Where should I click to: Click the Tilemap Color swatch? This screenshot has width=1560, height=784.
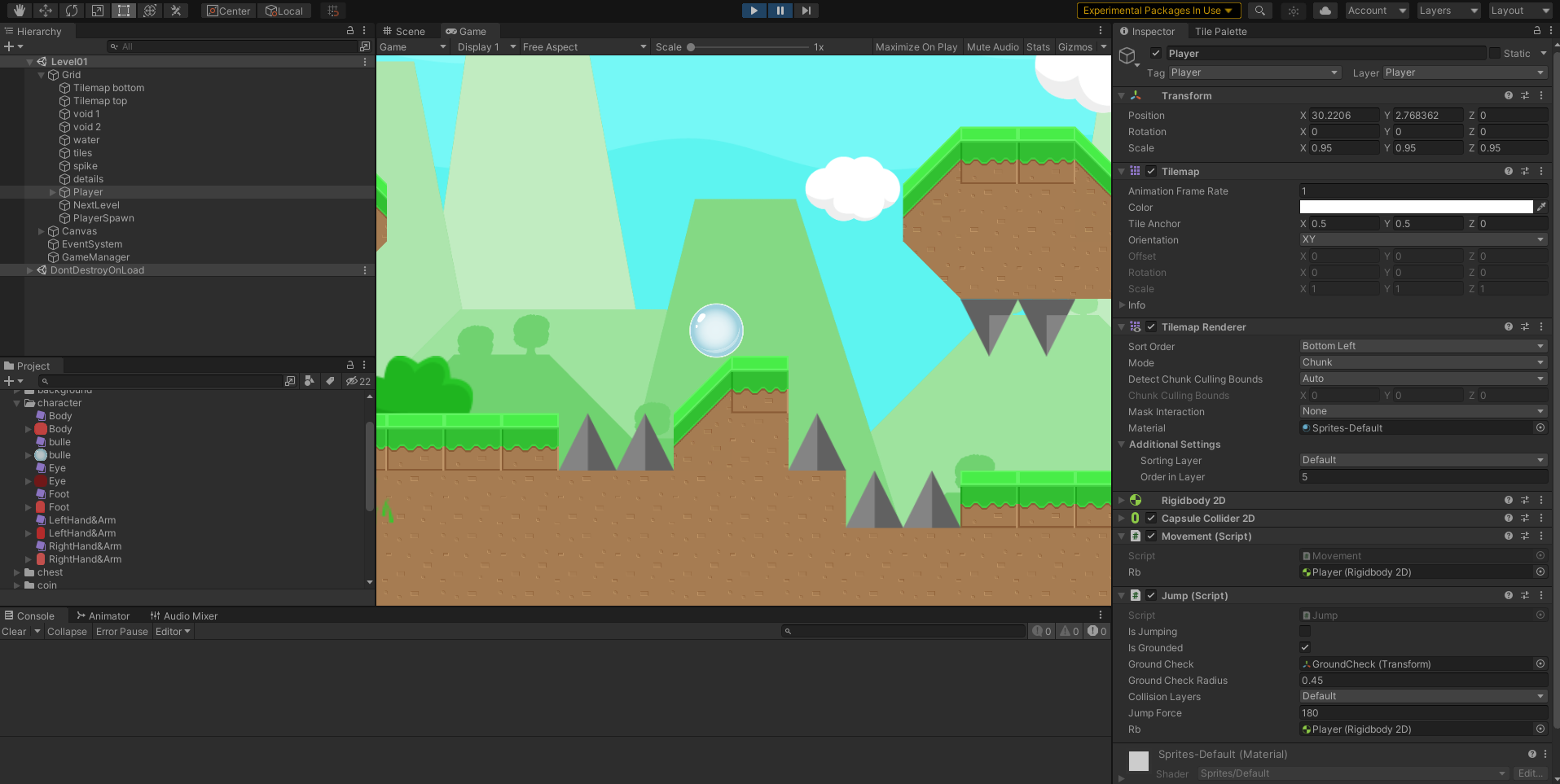point(1416,208)
